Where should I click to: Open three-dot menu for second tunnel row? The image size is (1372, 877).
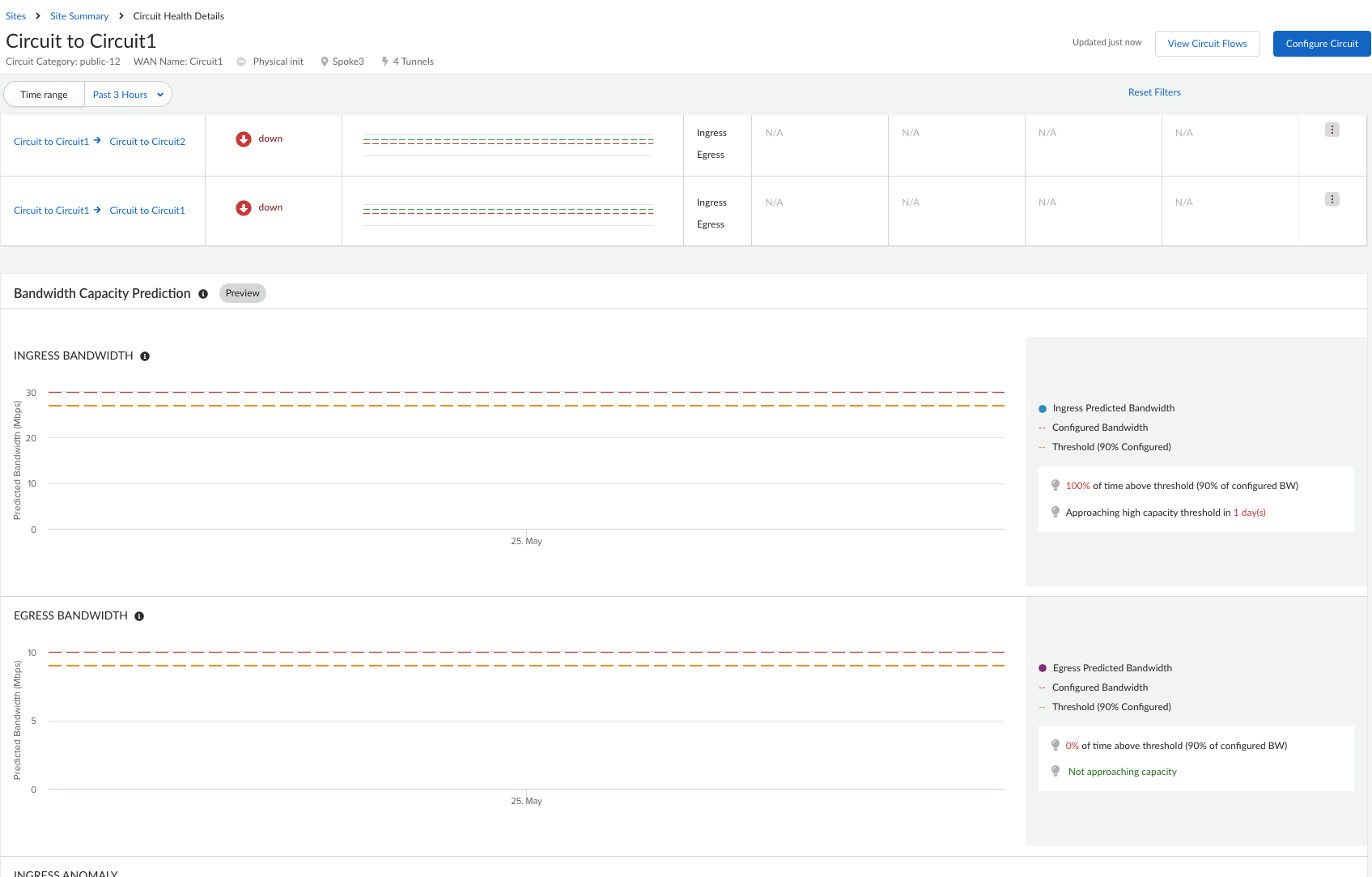coord(1332,200)
